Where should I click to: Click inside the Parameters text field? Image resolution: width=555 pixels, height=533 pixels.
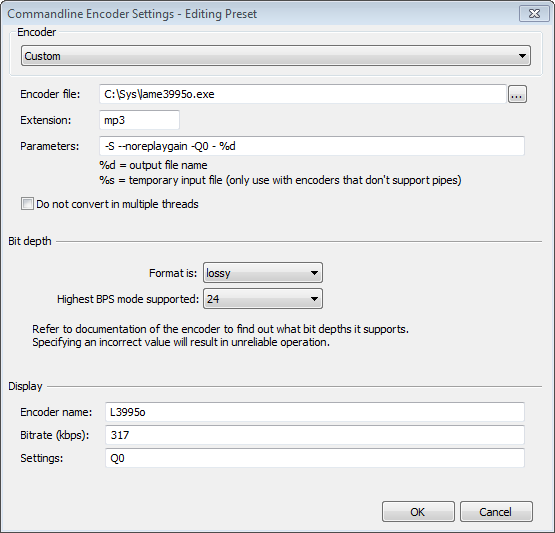click(312, 146)
